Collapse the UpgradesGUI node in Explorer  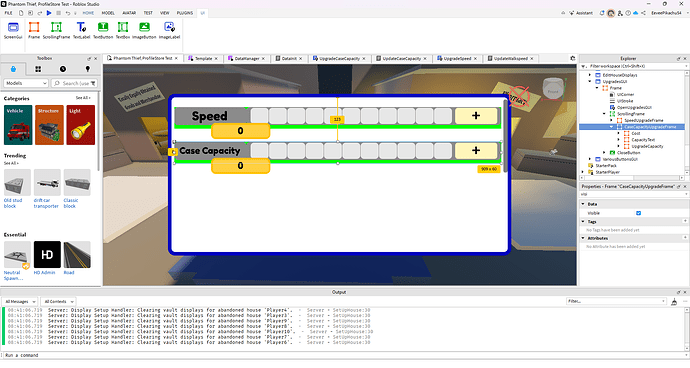click(x=590, y=81)
